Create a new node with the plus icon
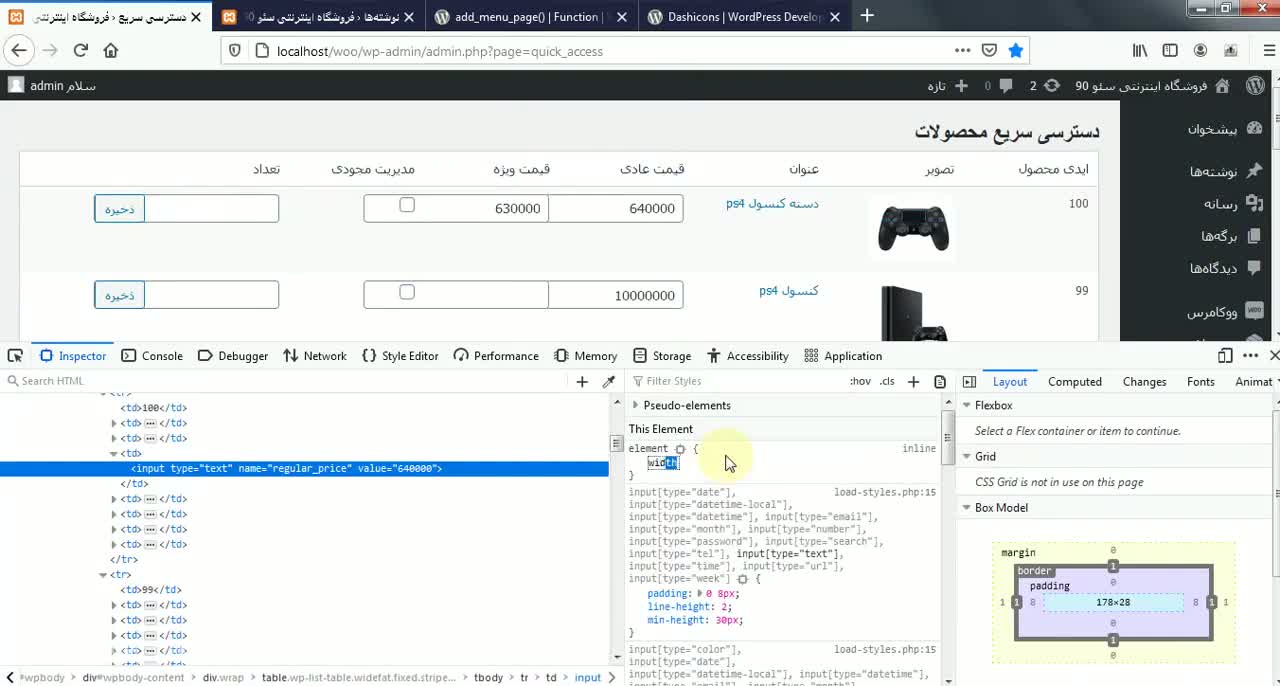1280x686 pixels. tap(582, 381)
